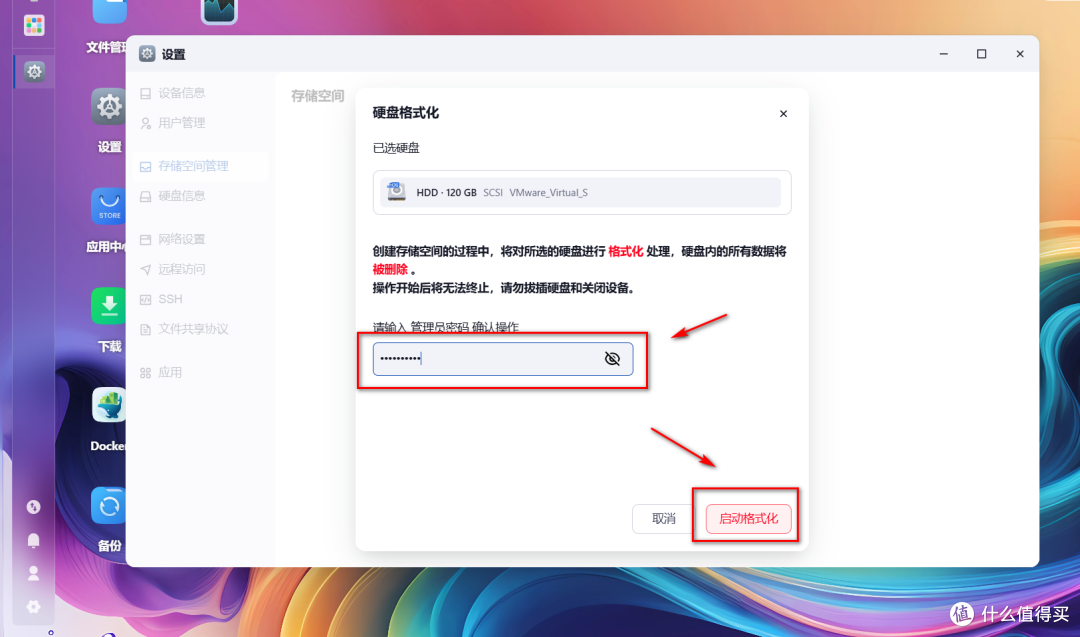Click the round status icon above the bell
Screen dimensions: 1080x637
pos(33,507)
